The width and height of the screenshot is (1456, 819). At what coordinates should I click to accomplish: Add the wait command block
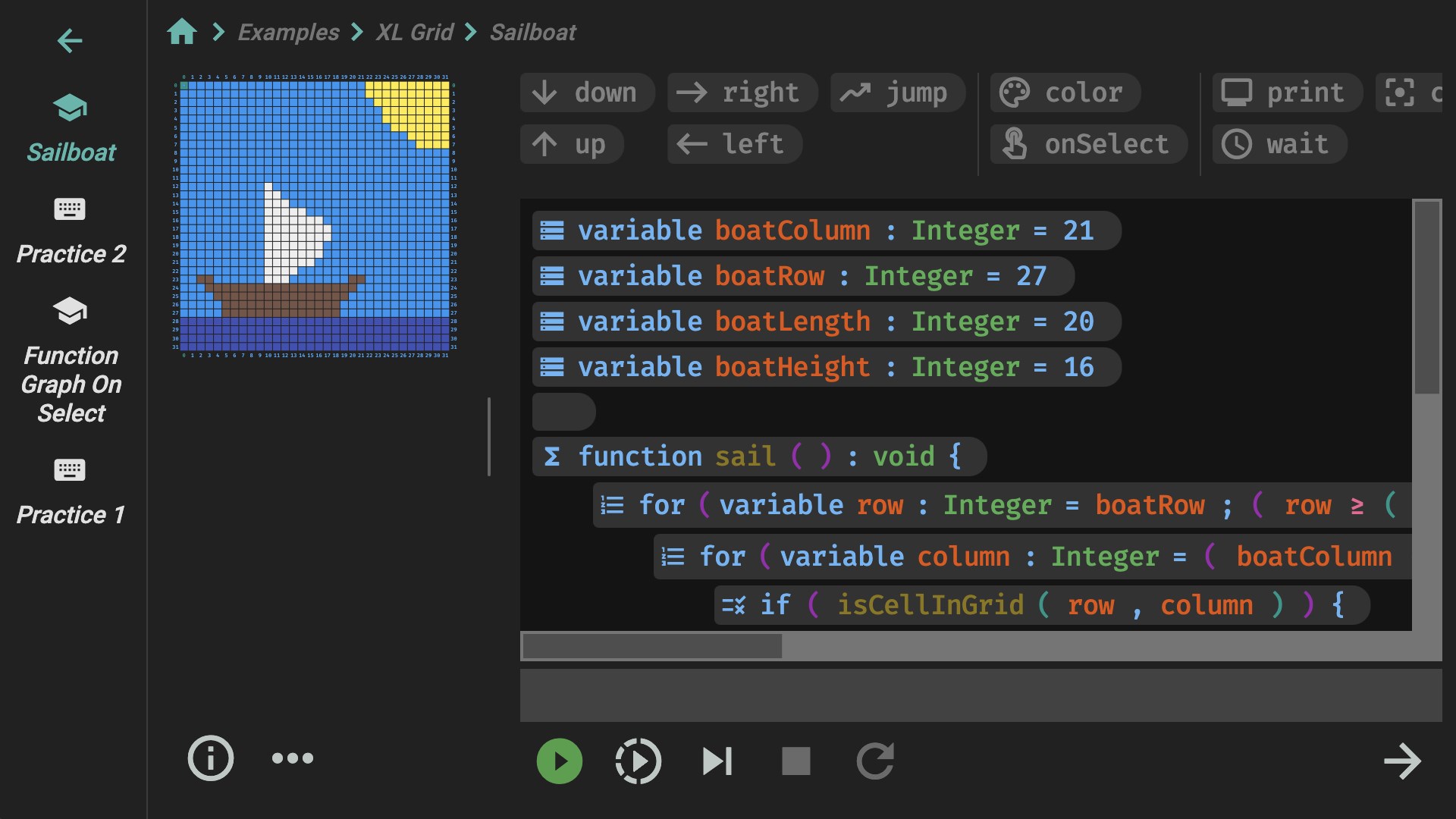pyautogui.click(x=1279, y=144)
